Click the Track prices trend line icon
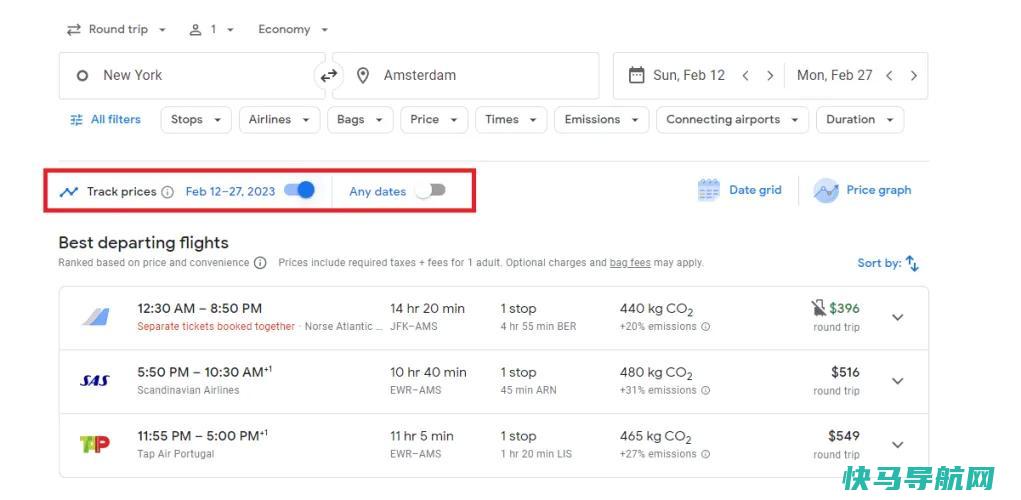This screenshot has height=500, width=1021. (x=68, y=192)
